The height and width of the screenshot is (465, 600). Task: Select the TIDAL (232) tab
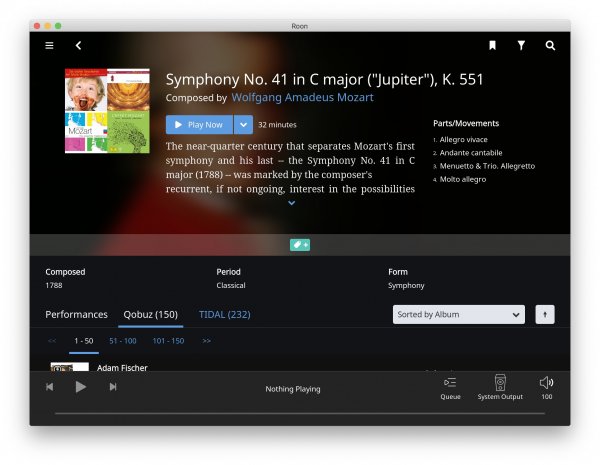(x=225, y=315)
